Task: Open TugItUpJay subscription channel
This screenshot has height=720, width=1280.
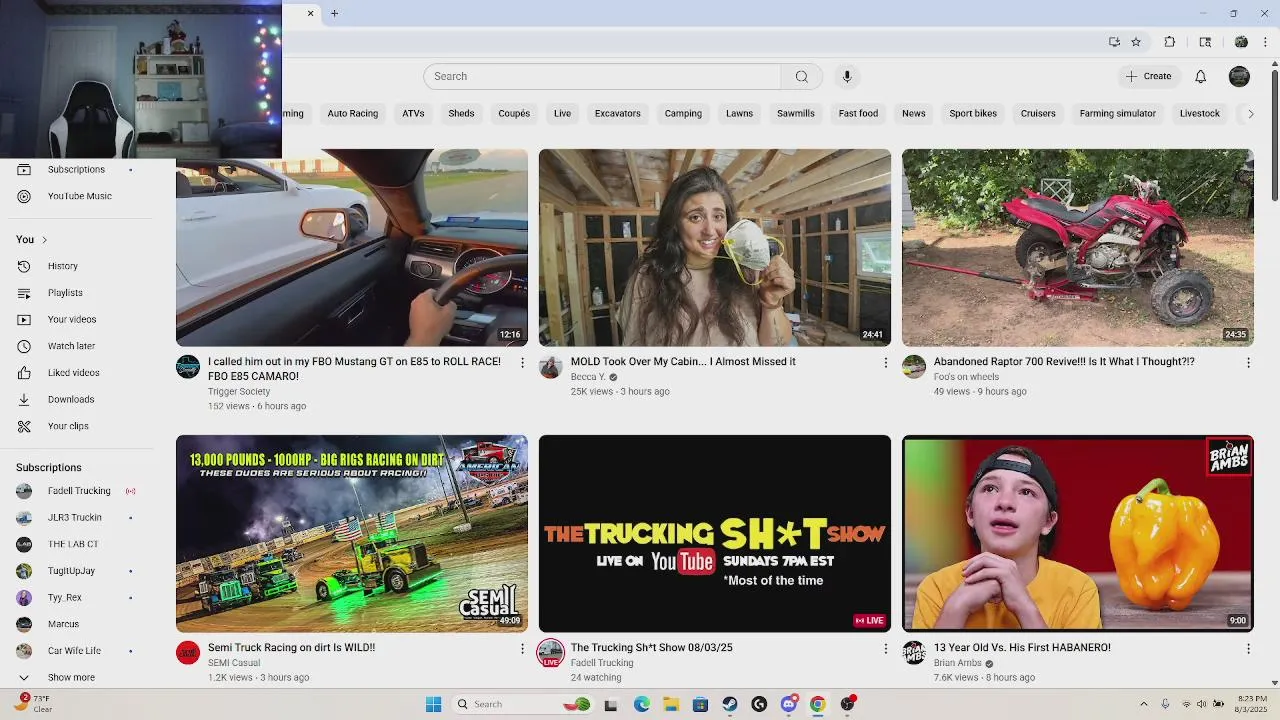Action: pos(71,571)
